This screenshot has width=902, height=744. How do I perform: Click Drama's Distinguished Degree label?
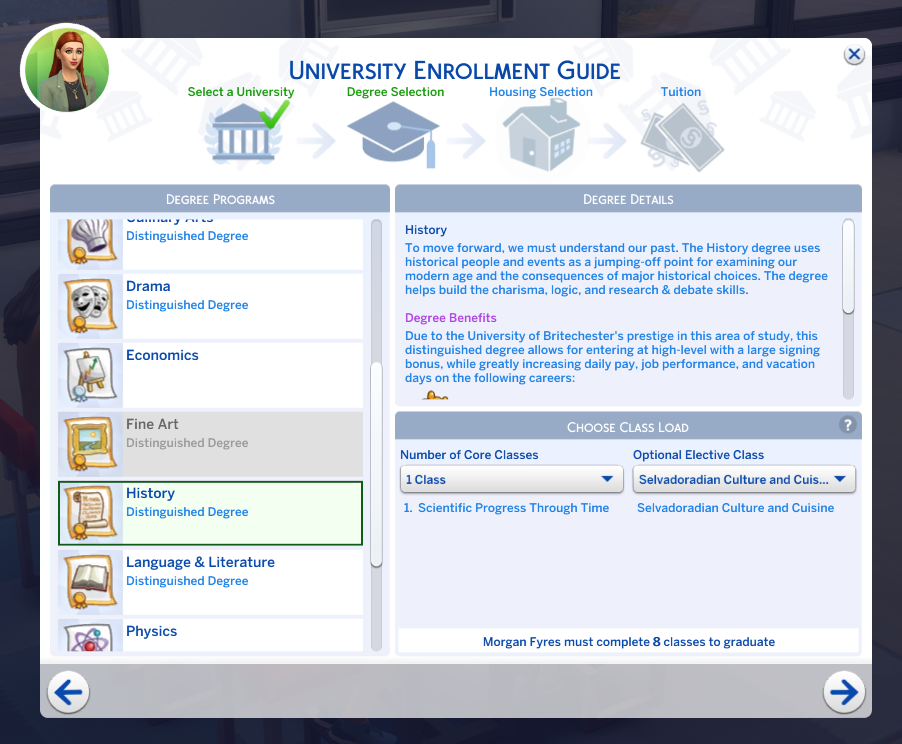tap(187, 305)
